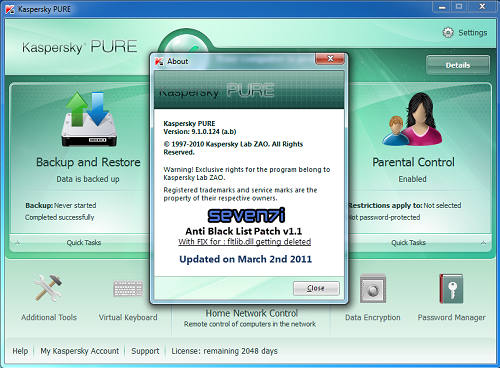This screenshot has height=368, width=500.
Task: Expand Quick Tasks under Backup and Restore
Action: pyautogui.click(x=84, y=243)
